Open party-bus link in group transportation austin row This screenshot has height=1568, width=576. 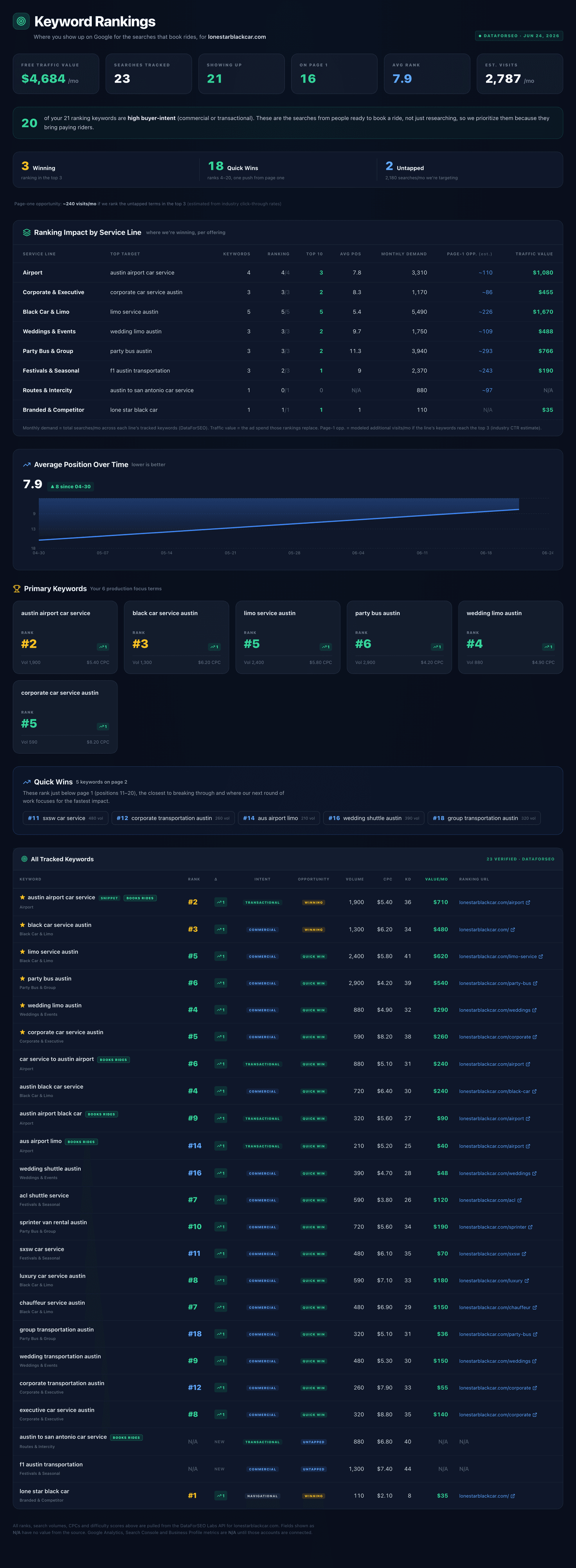tap(498, 1334)
